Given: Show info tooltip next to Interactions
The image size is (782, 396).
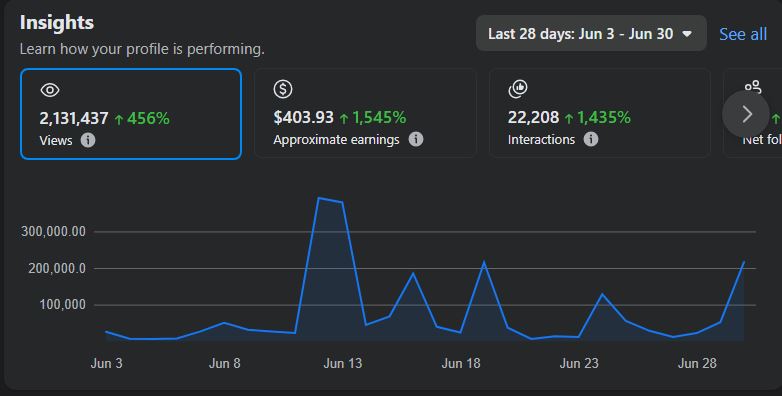Looking at the screenshot, I should pyautogui.click(x=591, y=139).
